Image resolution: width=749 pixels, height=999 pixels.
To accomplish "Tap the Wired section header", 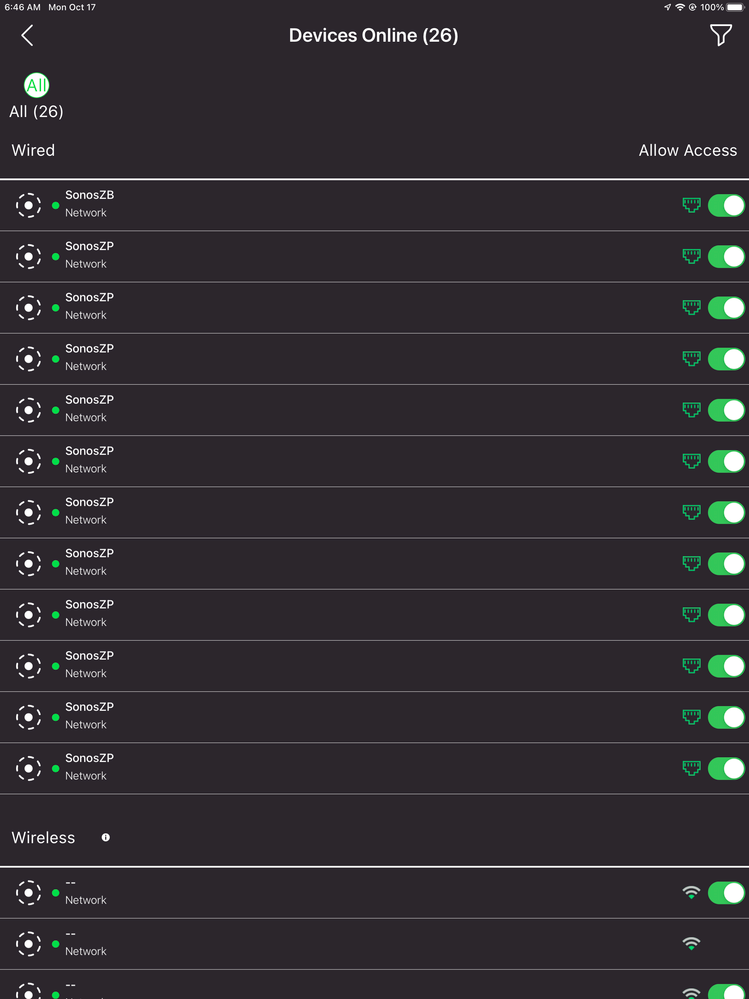I will [33, 150].
